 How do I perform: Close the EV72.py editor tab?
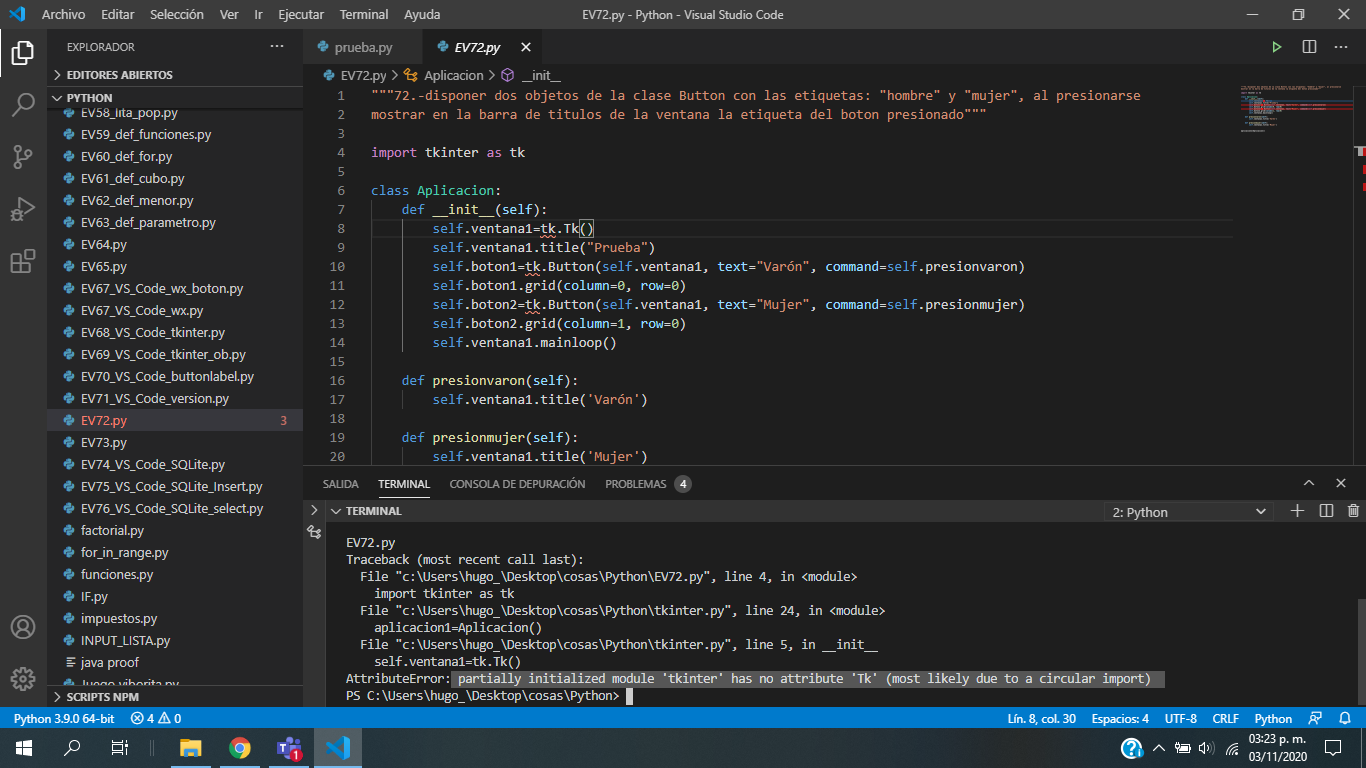tap(526, 47)
